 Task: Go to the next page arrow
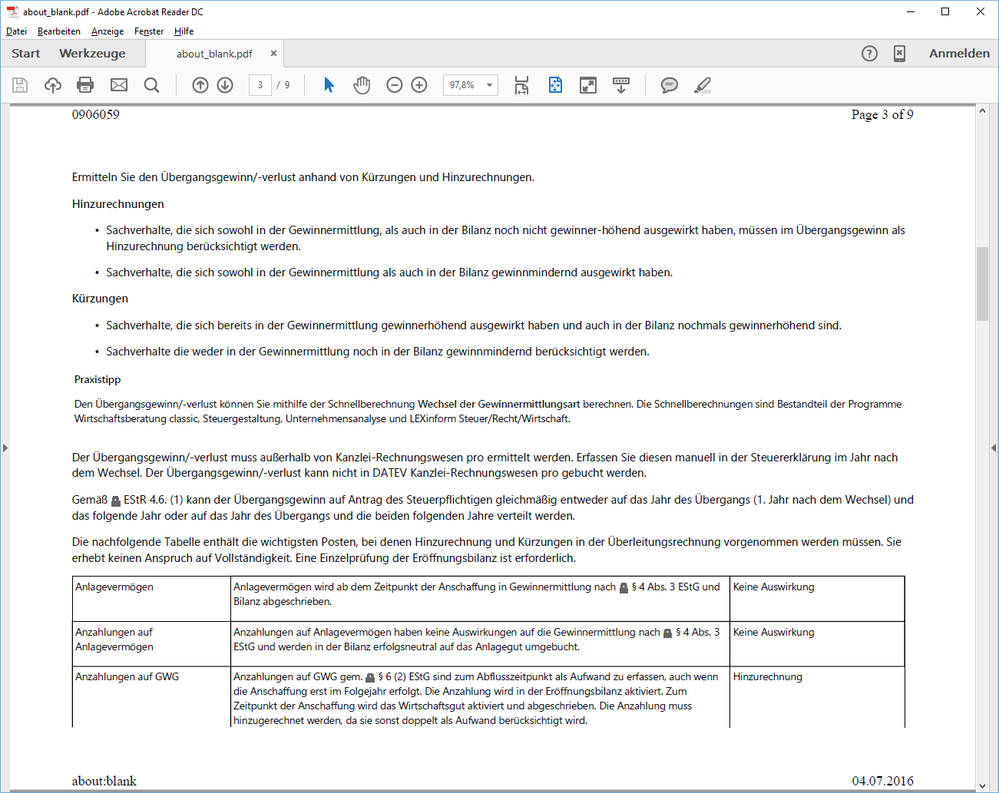[225, 85]
